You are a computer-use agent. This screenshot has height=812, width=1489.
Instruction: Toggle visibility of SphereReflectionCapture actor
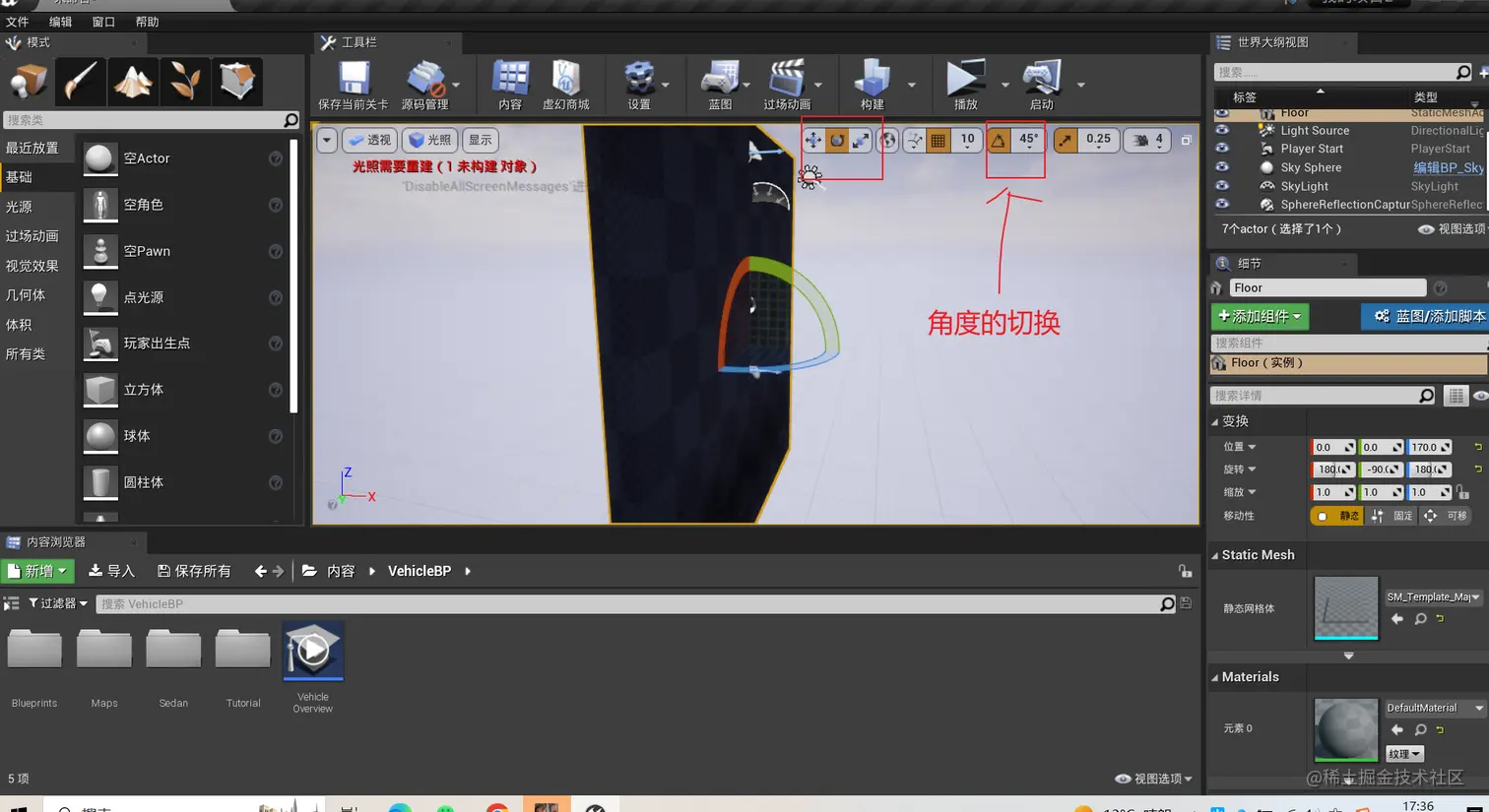coord(1222,205)
